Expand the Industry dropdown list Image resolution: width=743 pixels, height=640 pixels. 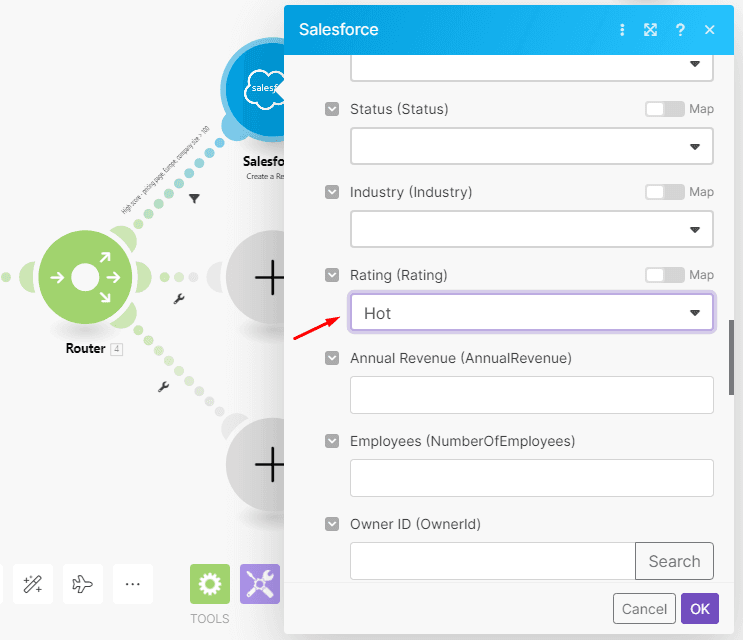(x=531, y=229)
